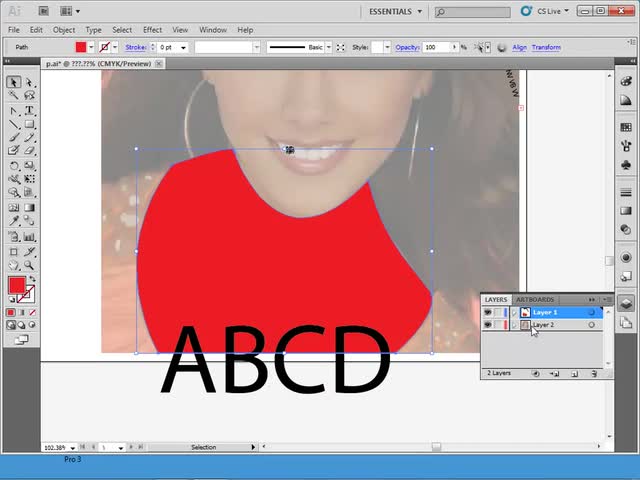Screen dimensions: 640x480
Task: Select the Paintbrush tool
Action: click(13, 138)
